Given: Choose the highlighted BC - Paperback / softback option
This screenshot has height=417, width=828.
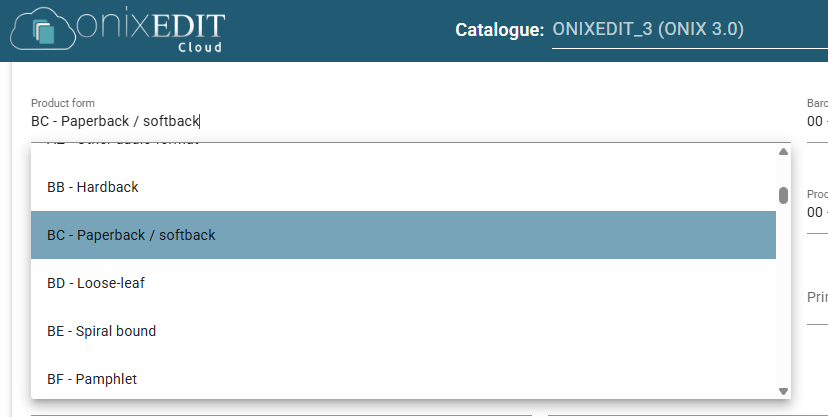Looking at the screenshot, I should 403,235.
